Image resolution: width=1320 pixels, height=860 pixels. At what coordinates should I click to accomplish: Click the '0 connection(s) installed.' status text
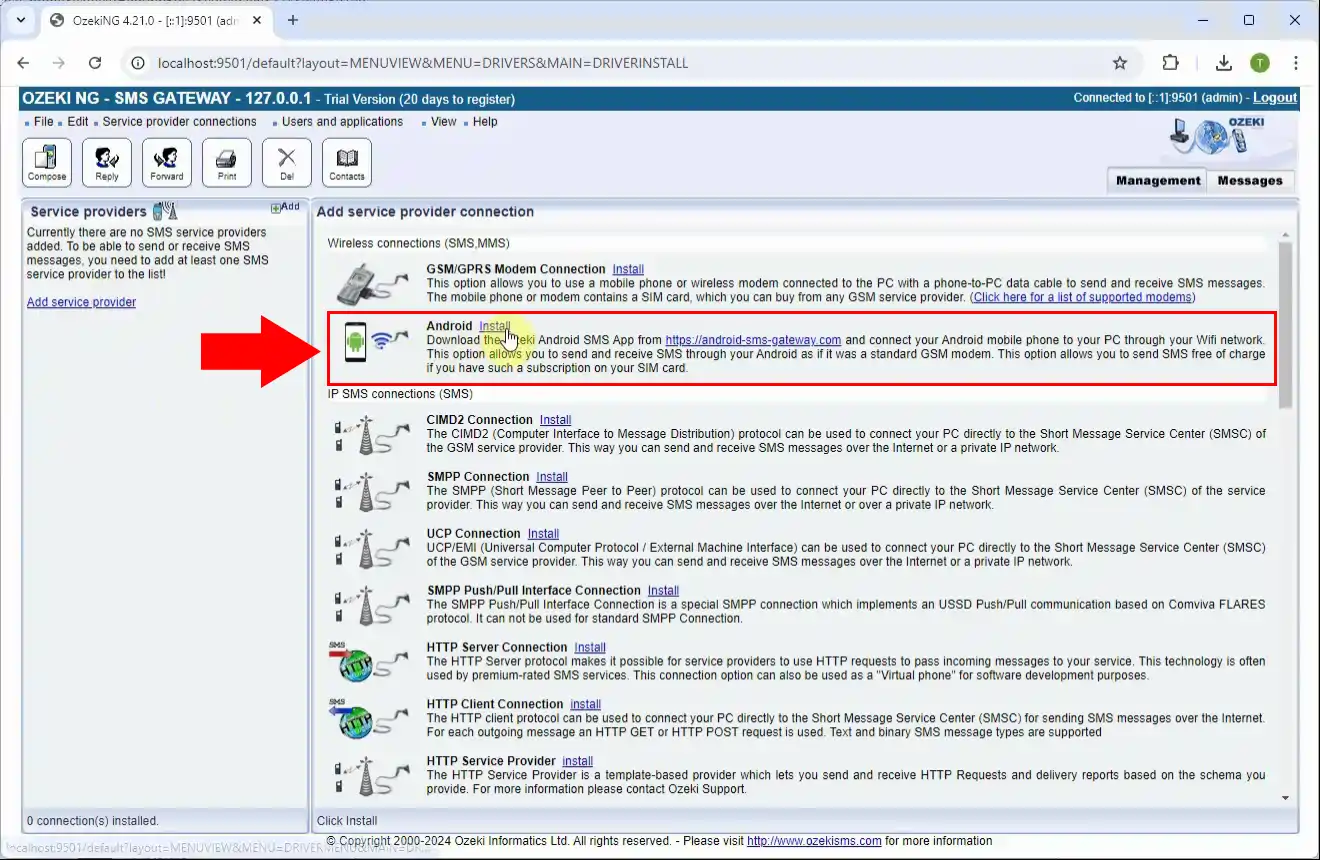pos(92,821)
